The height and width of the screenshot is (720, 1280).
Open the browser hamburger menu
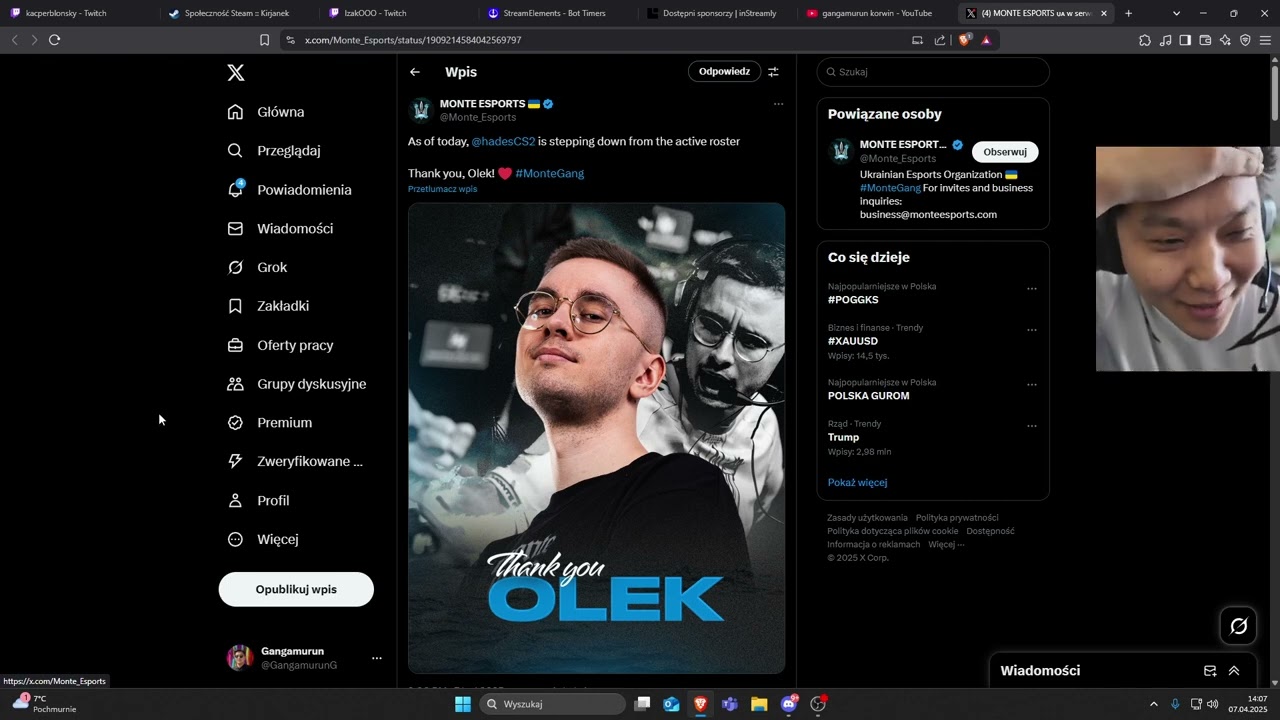click(1265, 40)
